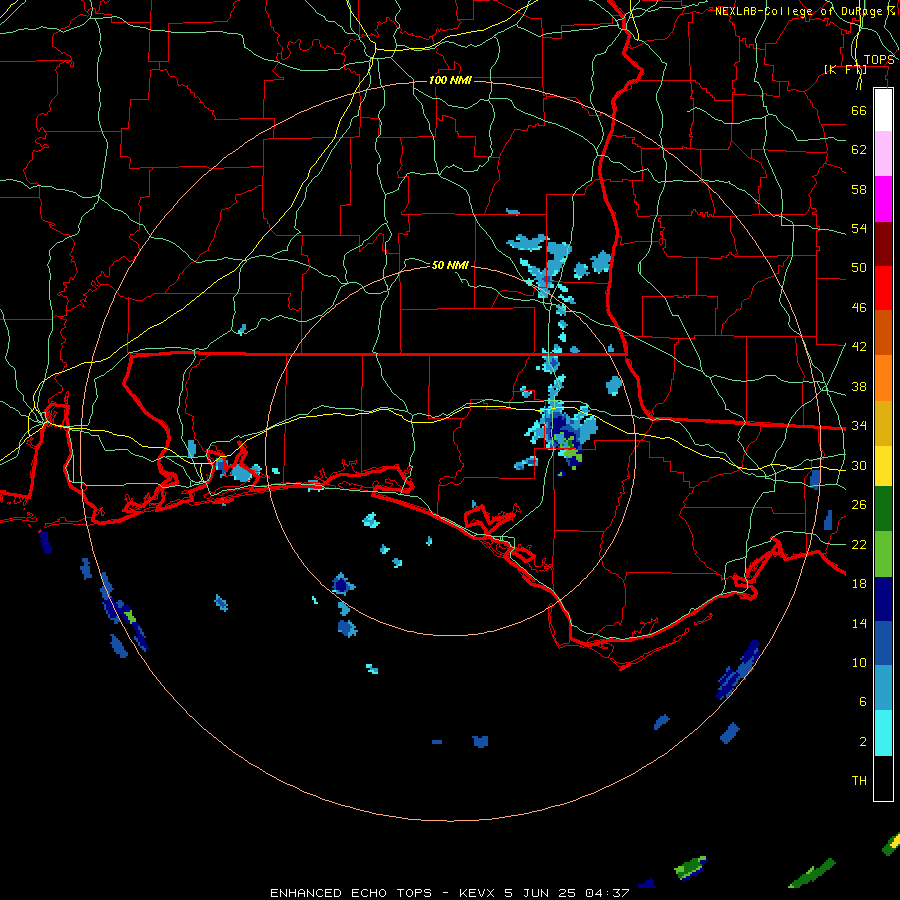Click the legend value 10
Image resolution: width=900 pixels, height=900 pixels.
click(859, 662)
